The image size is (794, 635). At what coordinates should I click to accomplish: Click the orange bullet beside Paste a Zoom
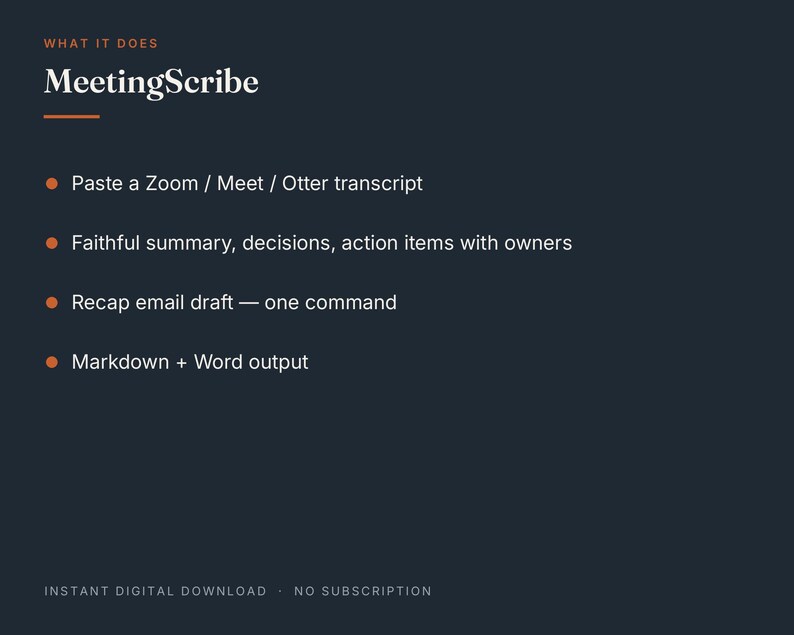click(52, 183)
